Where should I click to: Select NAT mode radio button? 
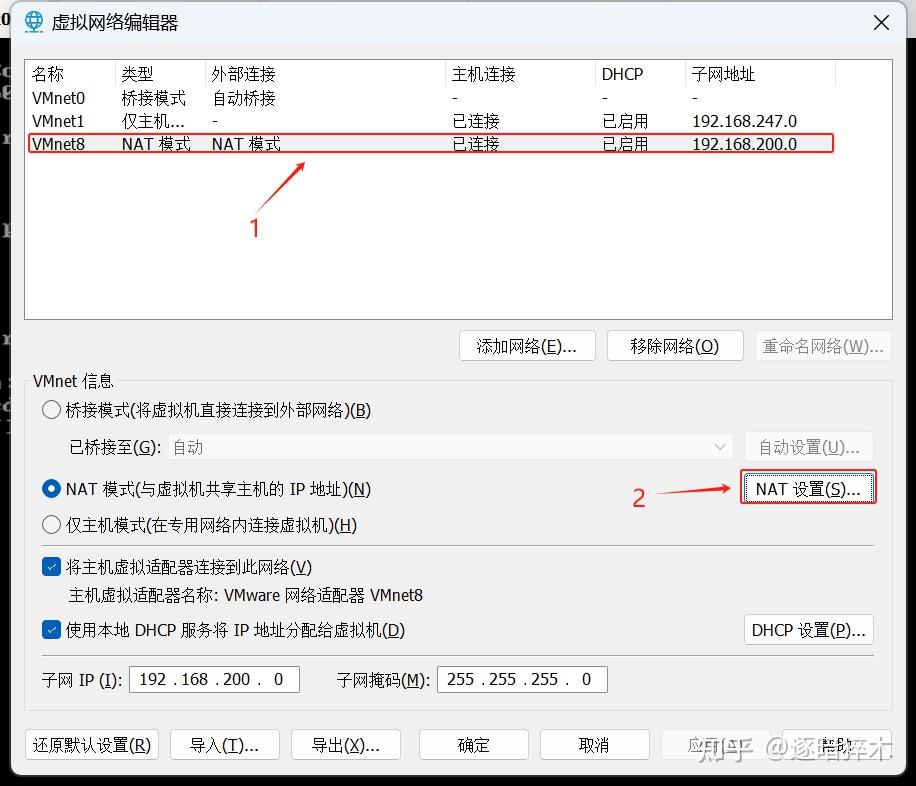pyautogui.click(x=50, y=489)
